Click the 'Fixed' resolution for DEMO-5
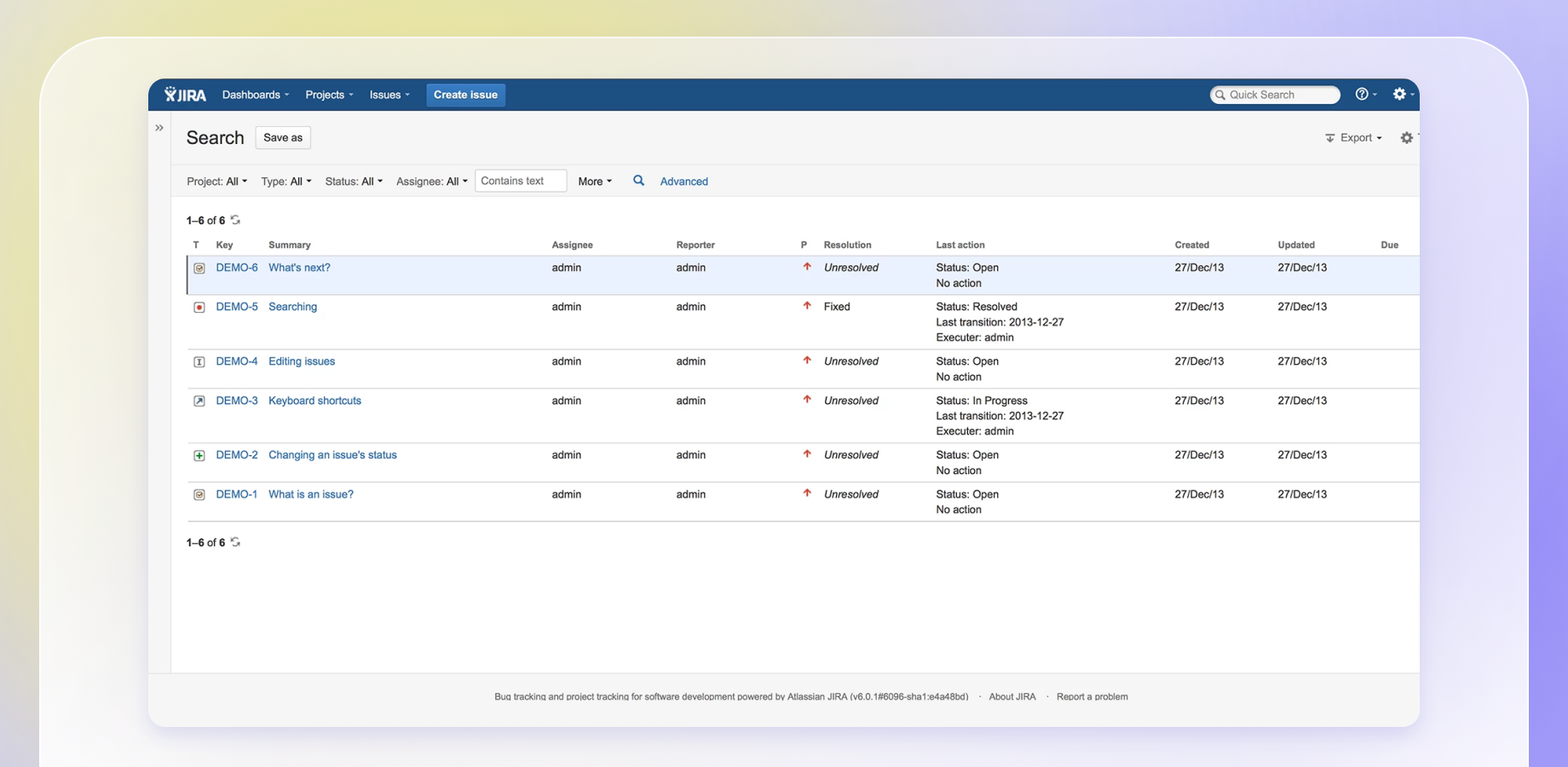The image size is (1568, 767). [837, 307]
